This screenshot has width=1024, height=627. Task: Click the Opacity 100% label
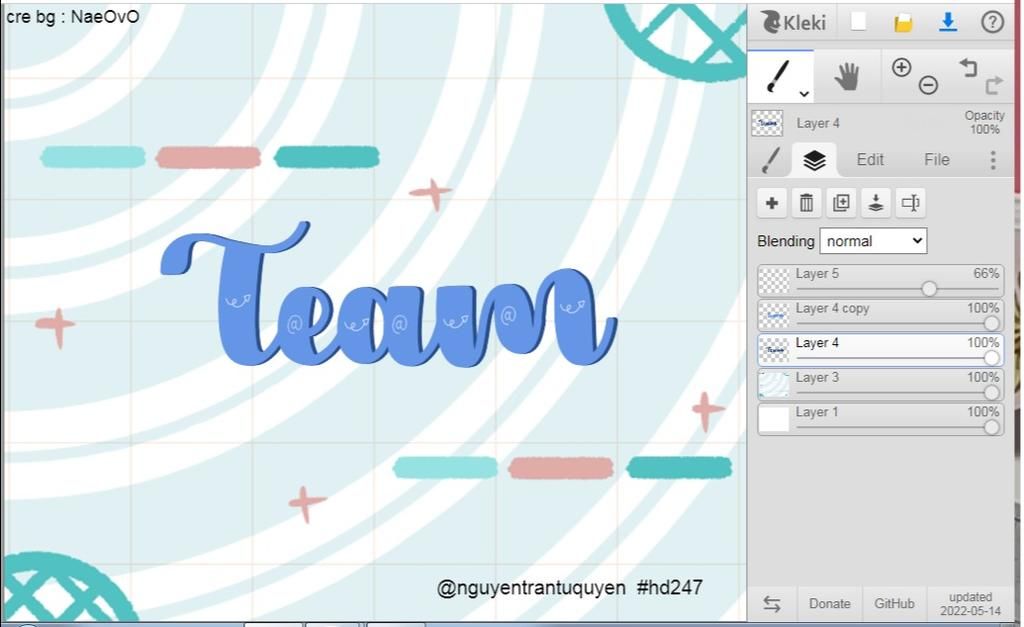(x=984, y=122)
